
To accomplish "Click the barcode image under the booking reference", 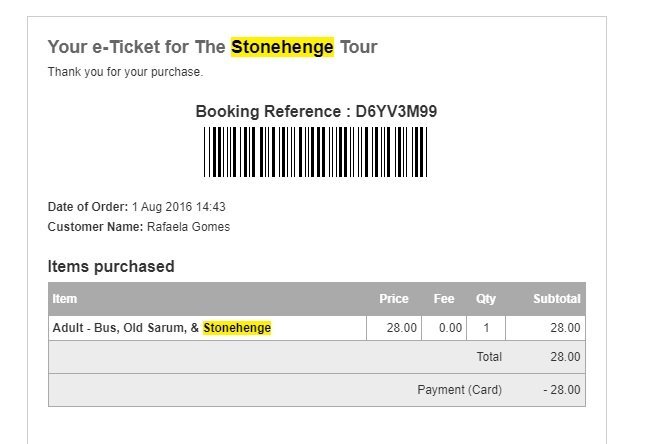I will tap(316, 153).
